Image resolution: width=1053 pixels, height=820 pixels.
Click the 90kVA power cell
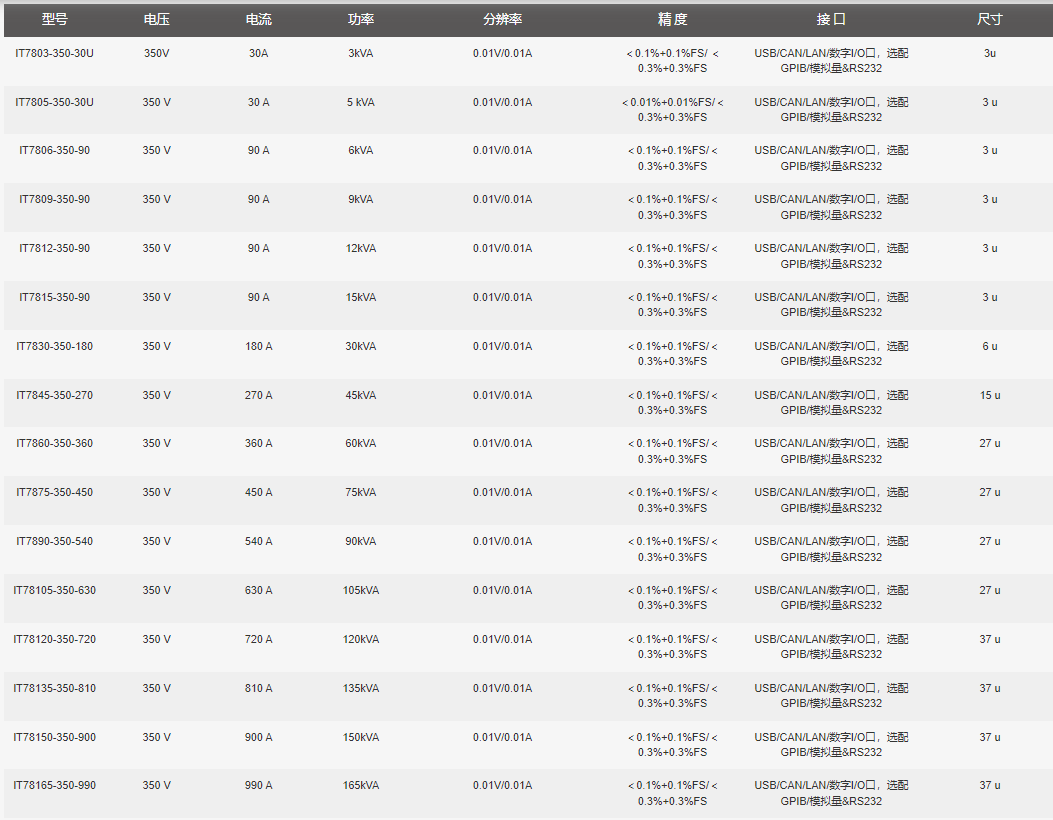coord(361,541)
